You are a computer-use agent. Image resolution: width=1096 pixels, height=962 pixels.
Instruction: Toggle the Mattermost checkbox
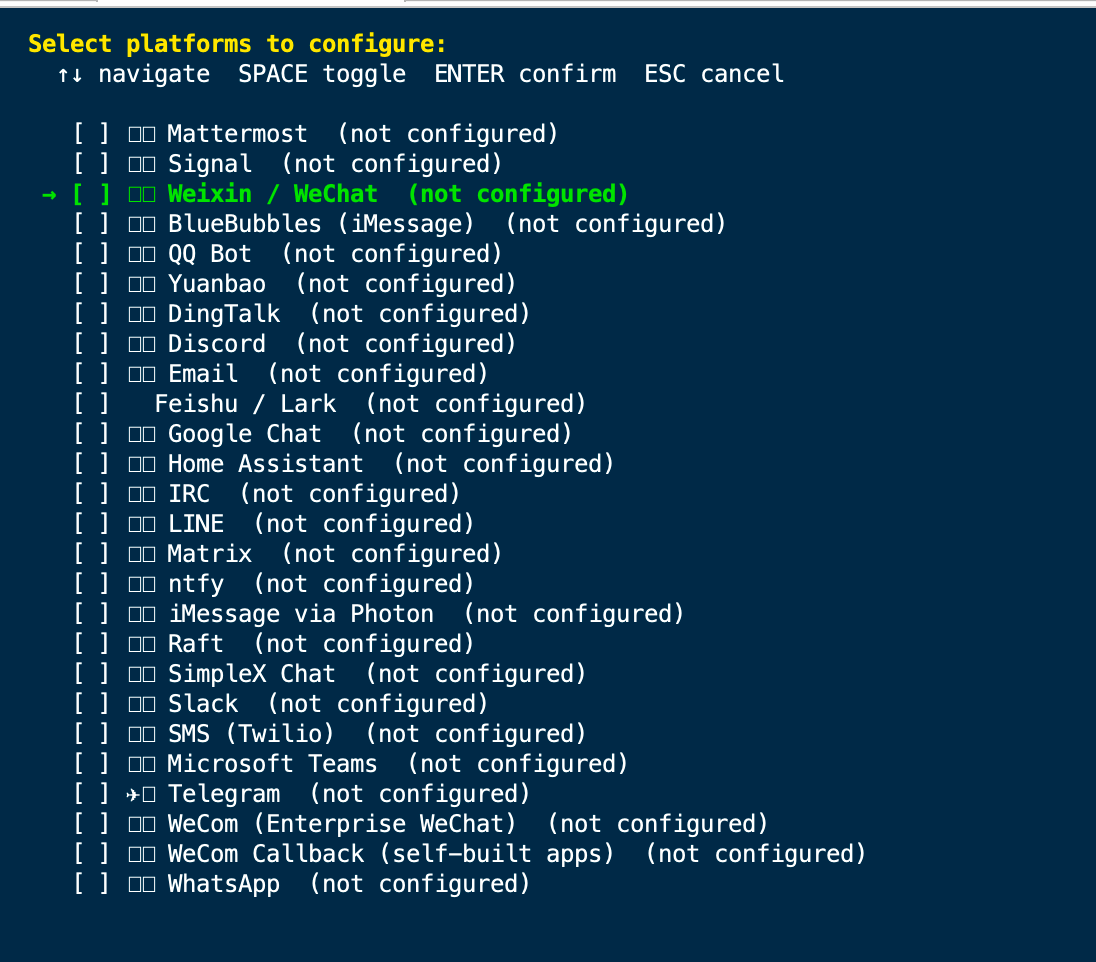tap(92, 134)
